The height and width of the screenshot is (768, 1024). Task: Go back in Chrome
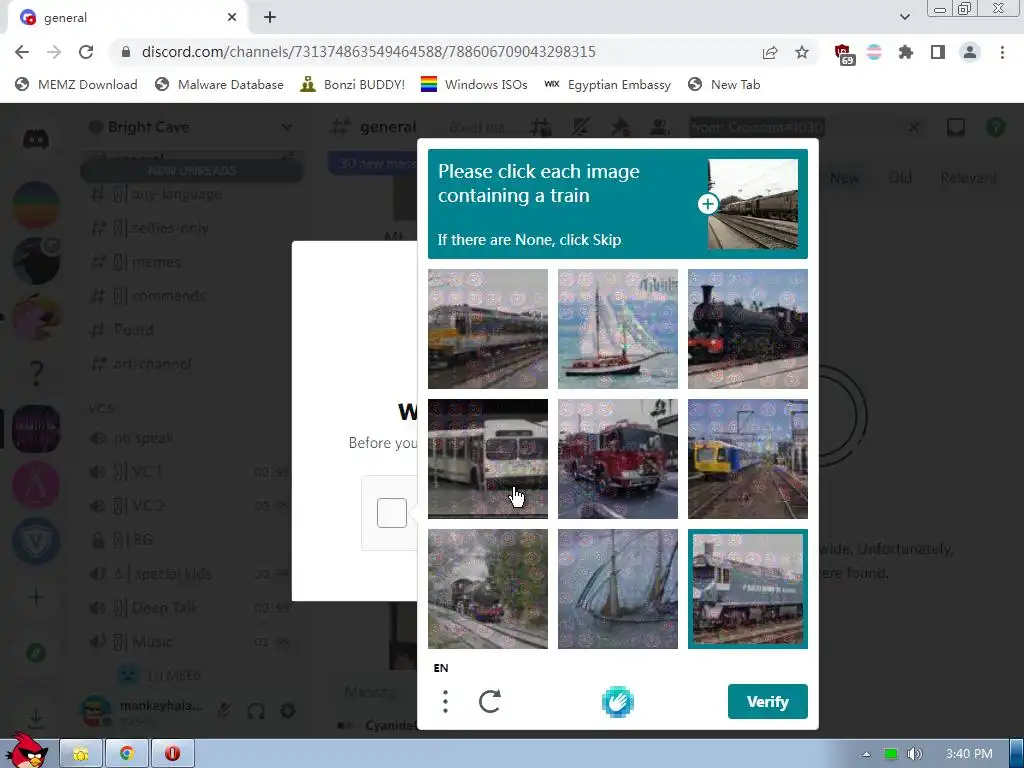(x=22, y=52)
